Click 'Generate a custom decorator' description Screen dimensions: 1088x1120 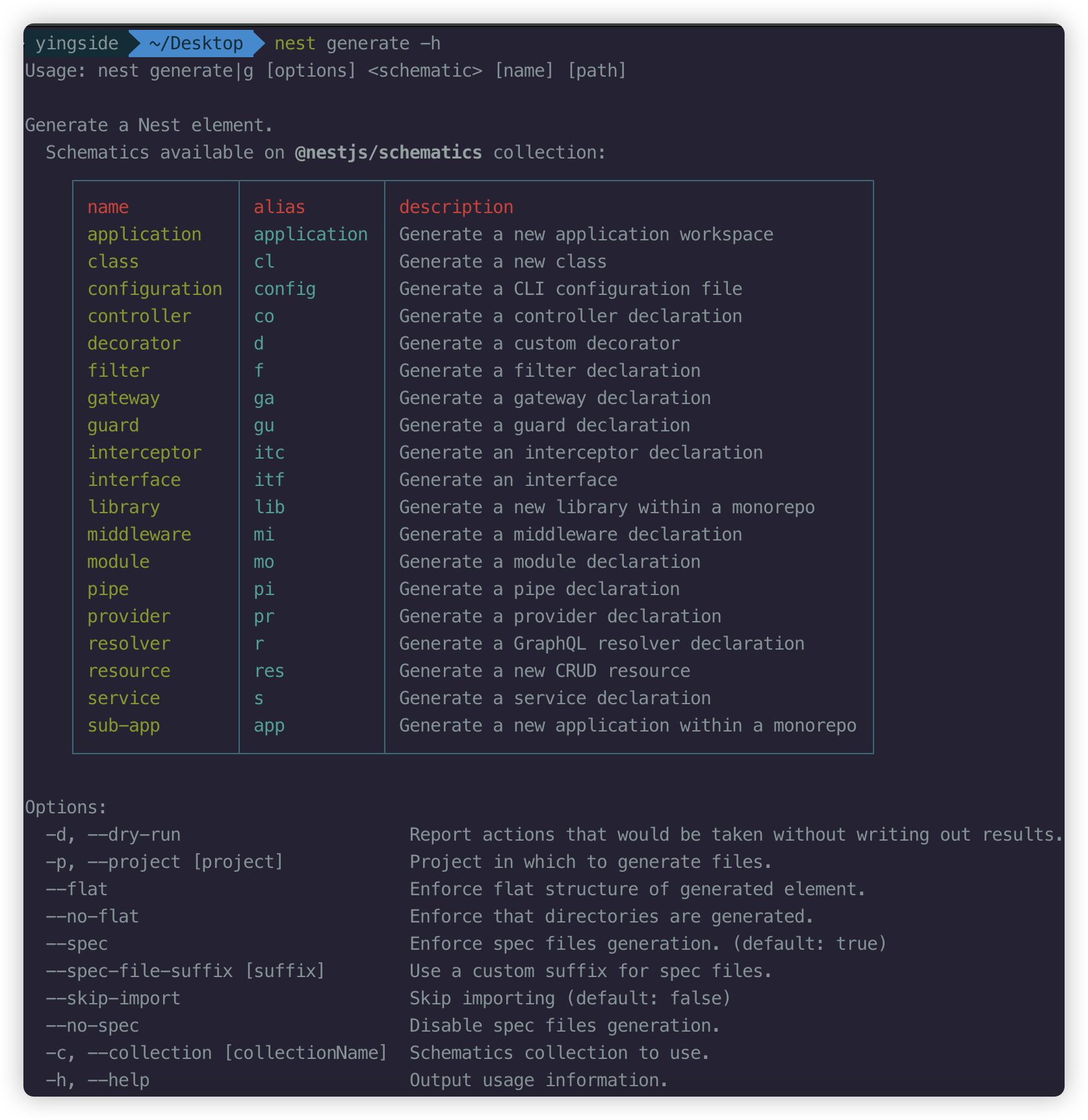tap(539, 344)
